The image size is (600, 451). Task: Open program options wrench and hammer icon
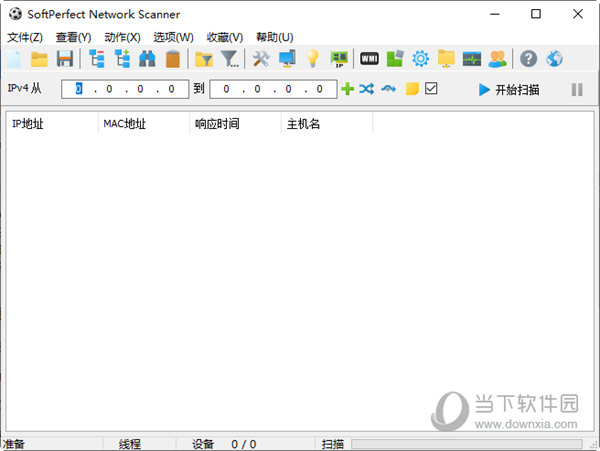pyautogui.click(x=261, y=59)
